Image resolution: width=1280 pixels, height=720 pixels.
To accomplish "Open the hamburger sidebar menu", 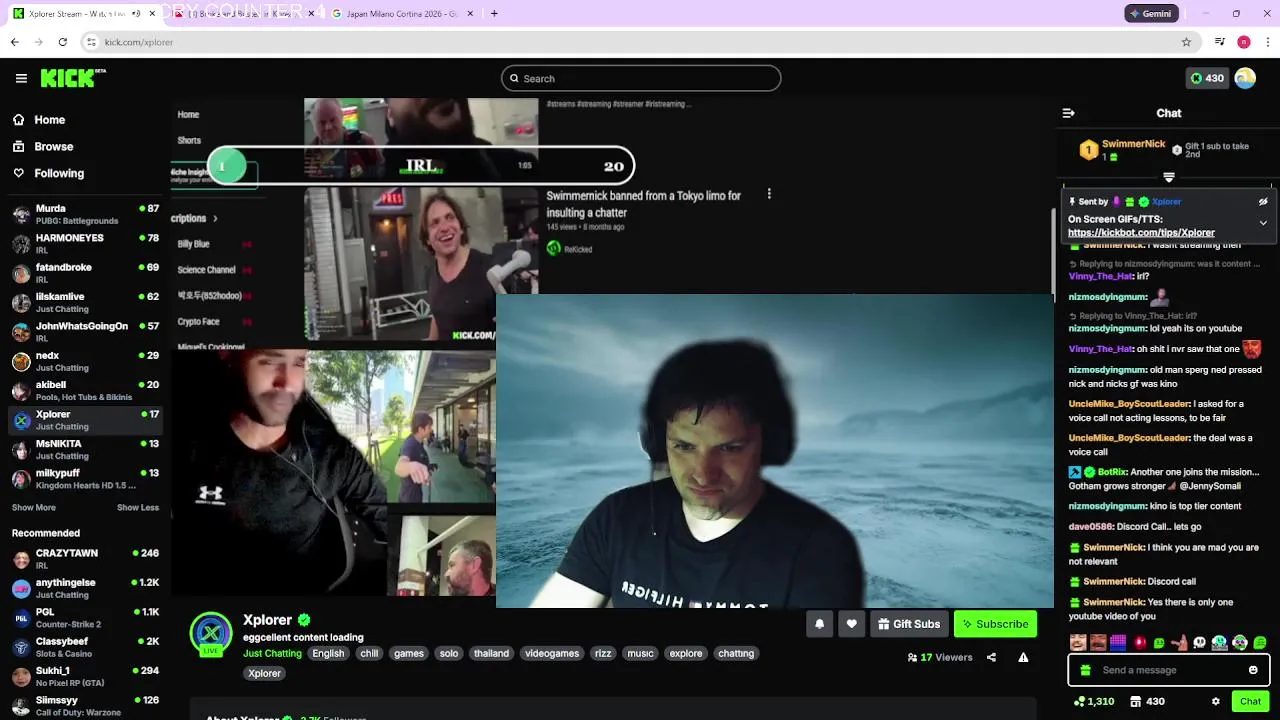I will click(x=21, y=78).
